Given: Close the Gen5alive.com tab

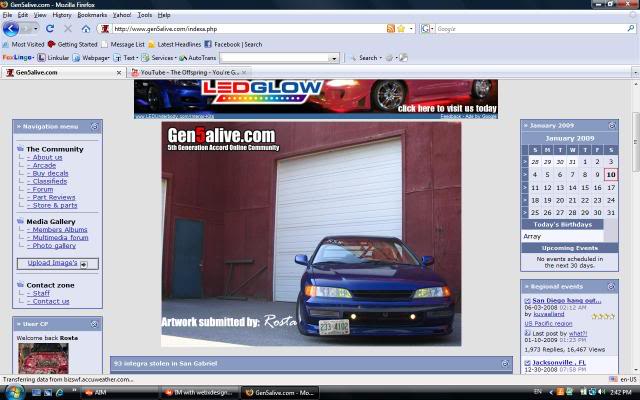Looking at the screenshot, I should [x=119, y=73].
